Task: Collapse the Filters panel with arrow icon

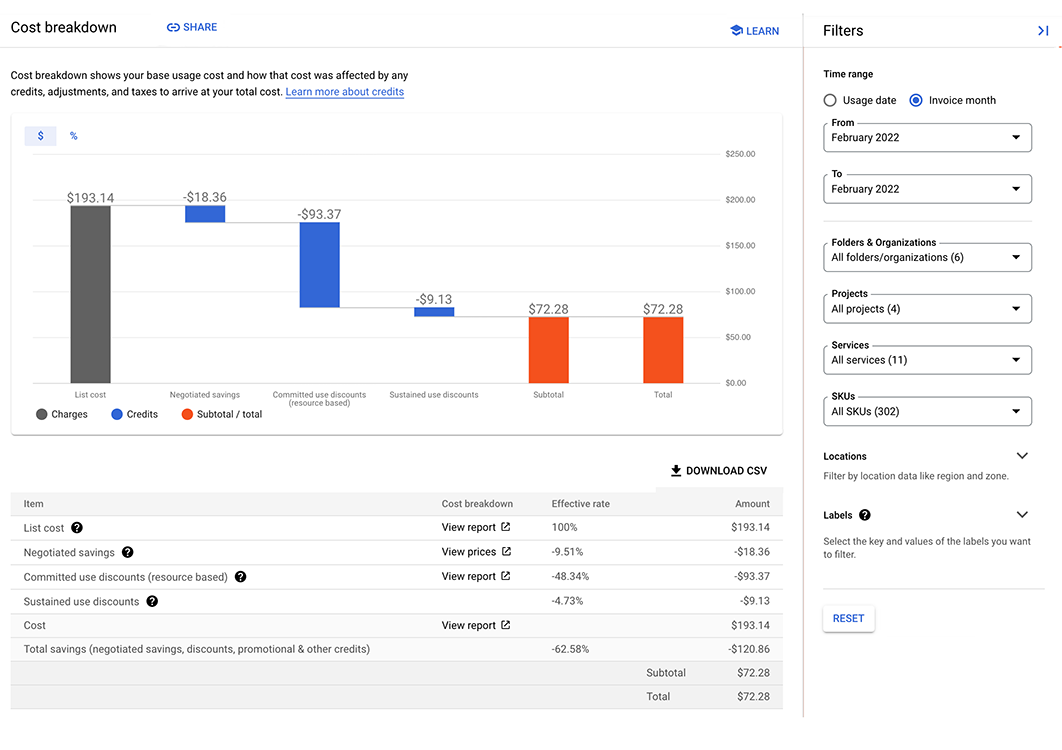Action: [1043, 30]
